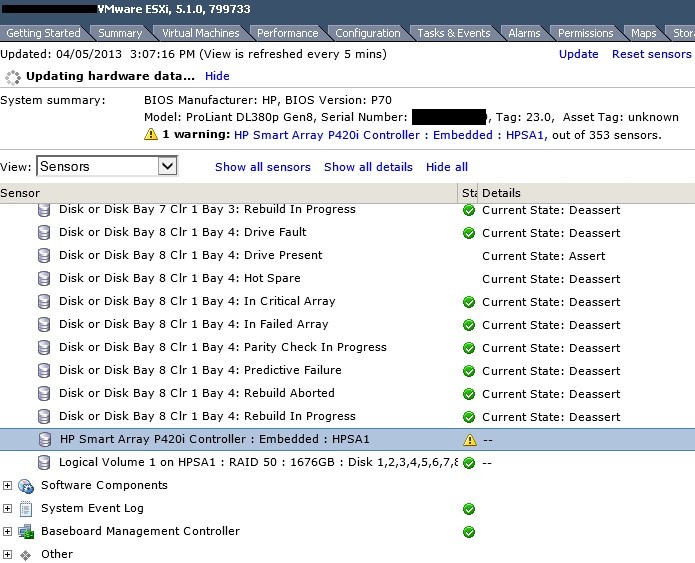Open the HP Smart Array P420i warning link
The width and height of the screenshot is (695, 563).
390,135
